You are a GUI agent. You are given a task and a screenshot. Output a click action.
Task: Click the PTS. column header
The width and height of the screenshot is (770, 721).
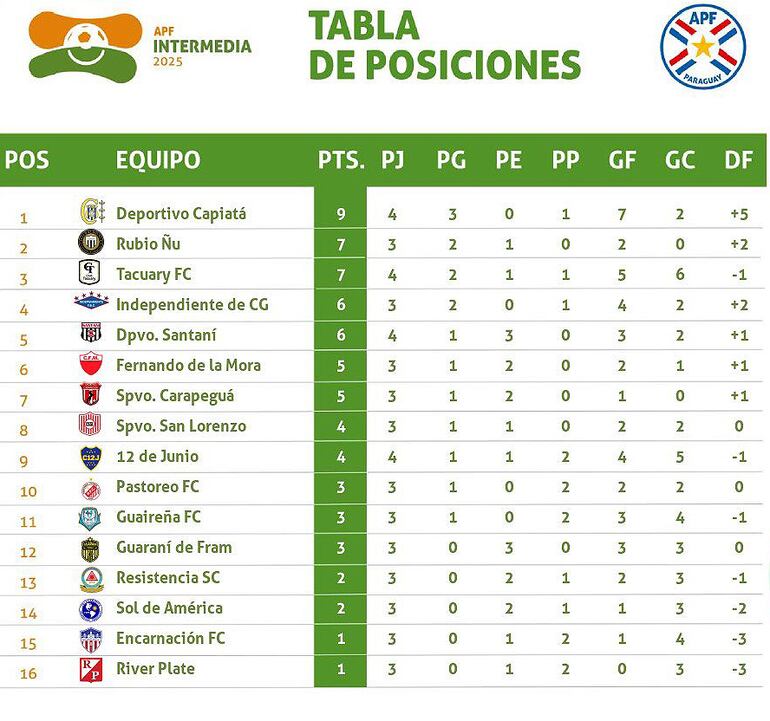click(x=341, y=160)
